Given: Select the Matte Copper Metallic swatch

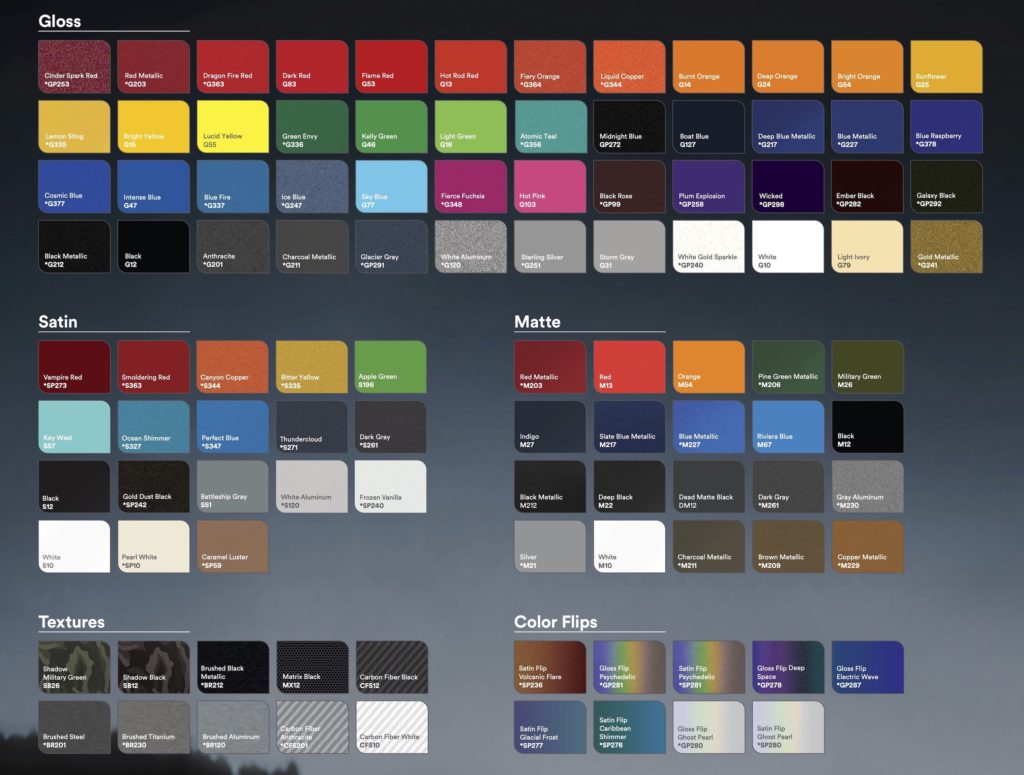Looking at the screenshot, I should tap(867, 547).
